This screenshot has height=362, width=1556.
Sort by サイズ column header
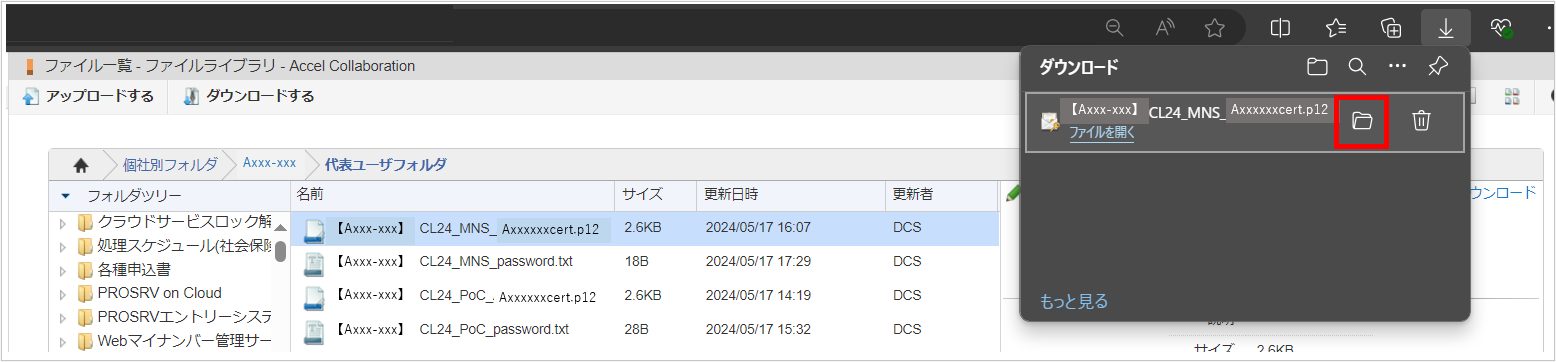[654, 195]
